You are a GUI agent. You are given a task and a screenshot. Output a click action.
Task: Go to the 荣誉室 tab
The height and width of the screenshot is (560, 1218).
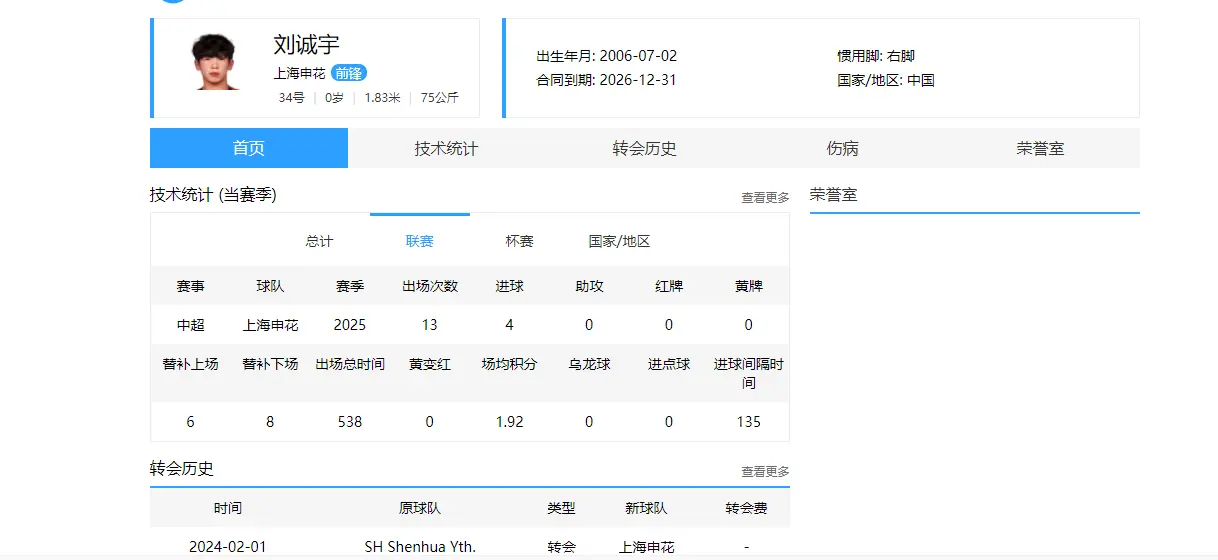1040,148
